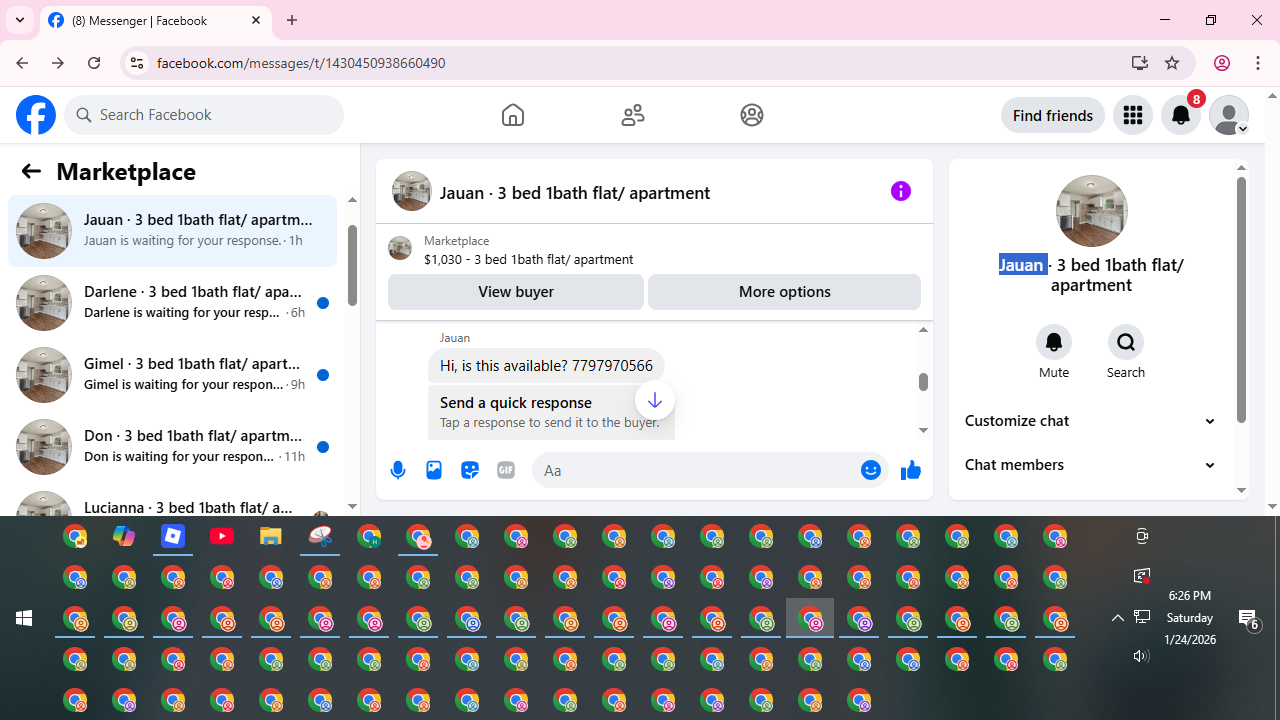Click the right info panel scrollbar
The image size is (1280, 720).
coord(1241,300)
